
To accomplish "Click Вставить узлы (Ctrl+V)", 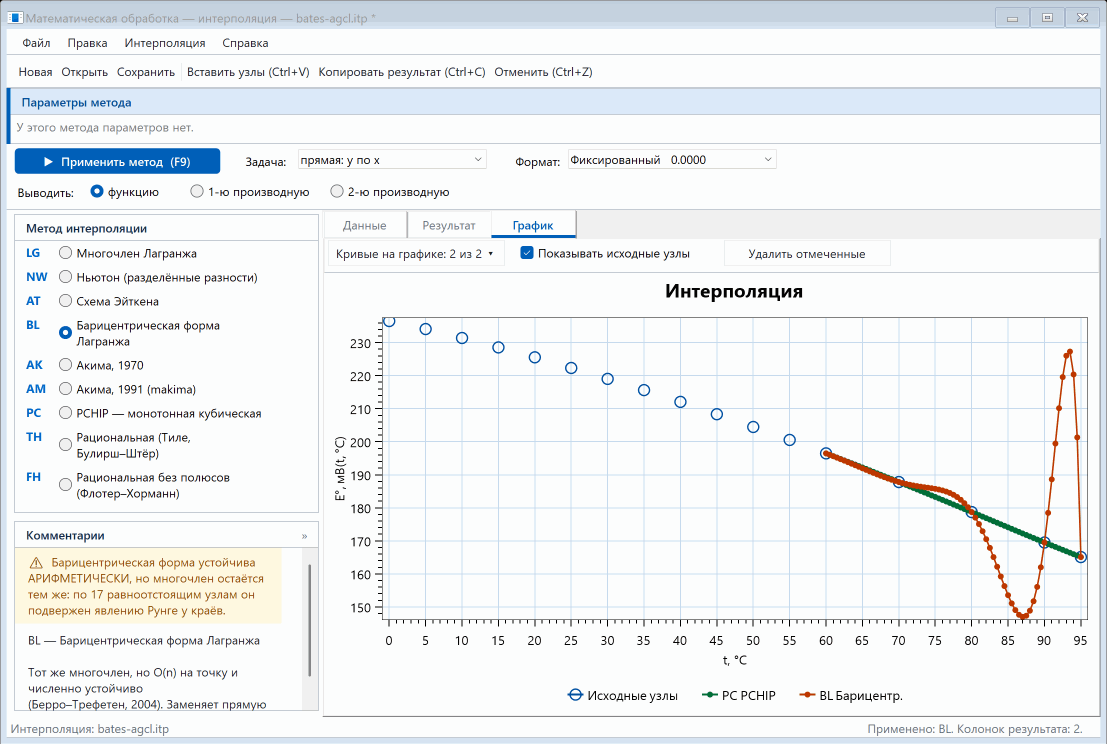I will click(249, 72).
